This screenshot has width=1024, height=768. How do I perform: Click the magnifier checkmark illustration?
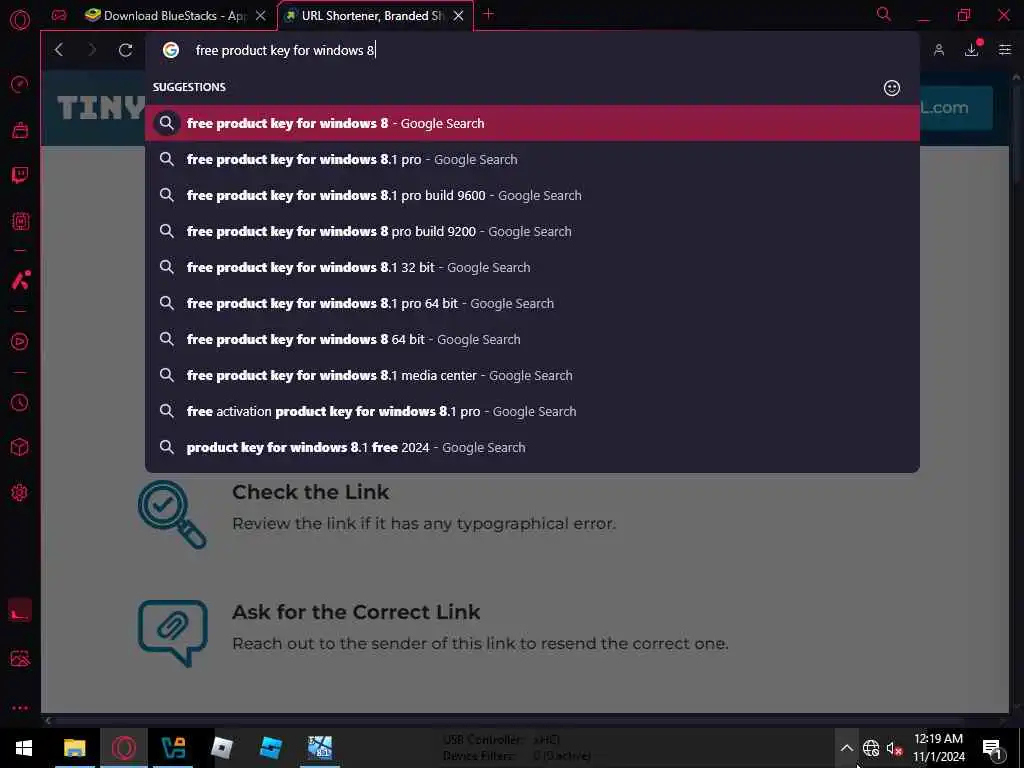(172, 514)
